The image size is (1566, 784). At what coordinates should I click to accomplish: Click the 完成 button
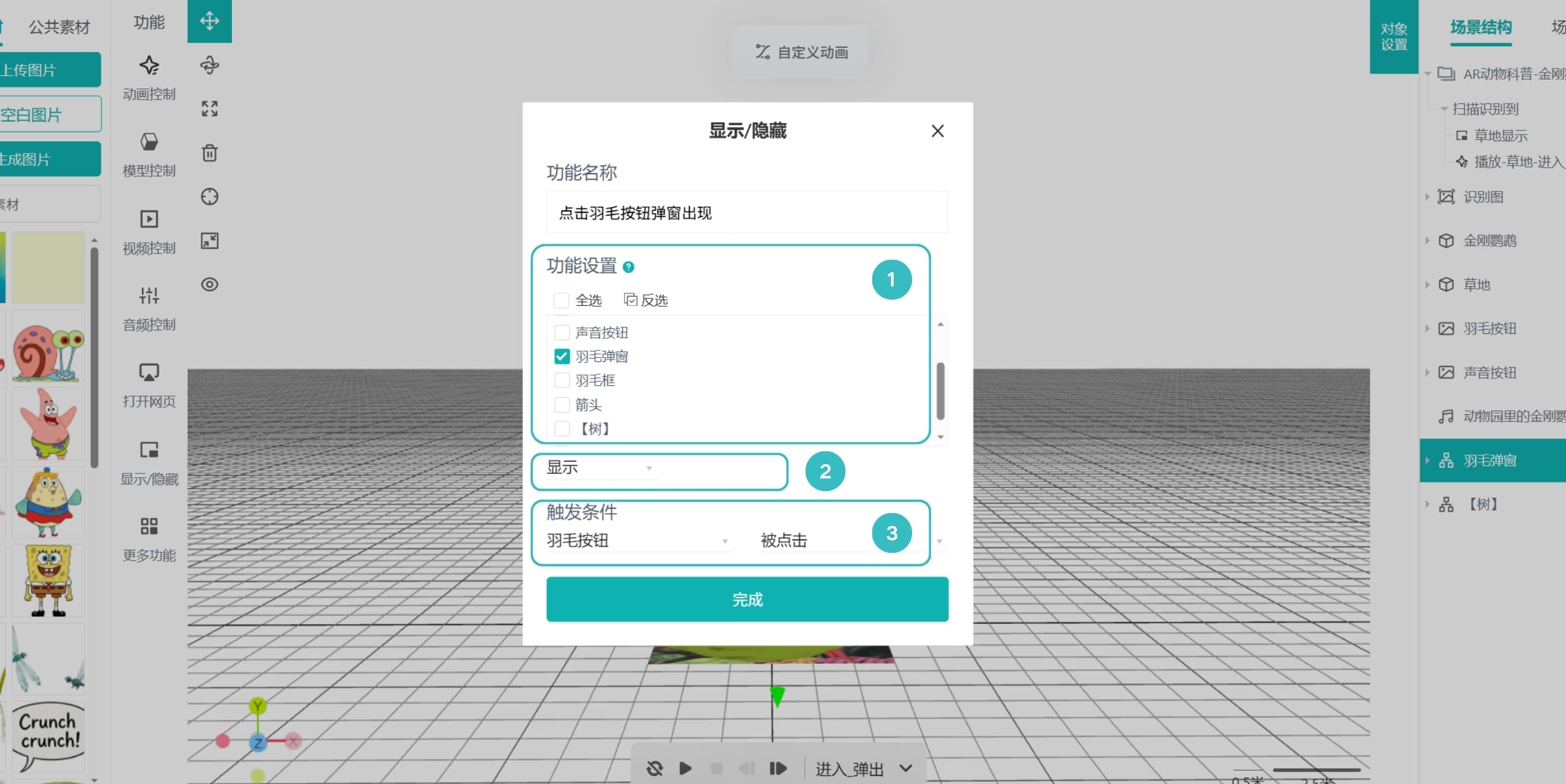click(747, 599)
